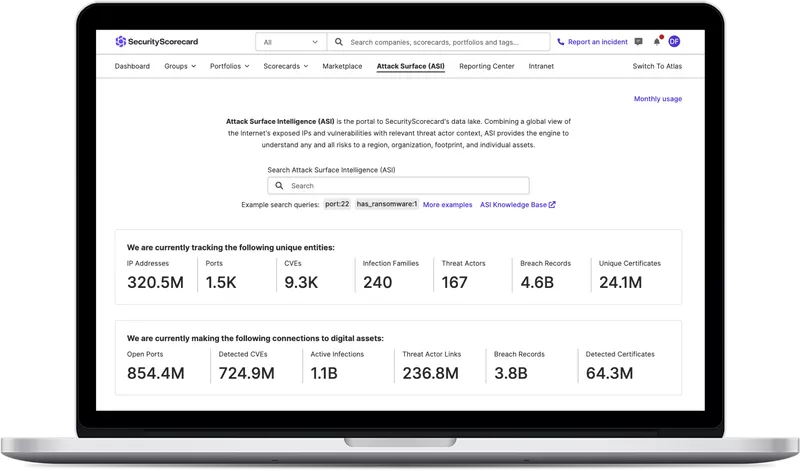The width and height of the screenshot is (800, 471).
Task: Open the Intranet tab
Action: point(541,66)
